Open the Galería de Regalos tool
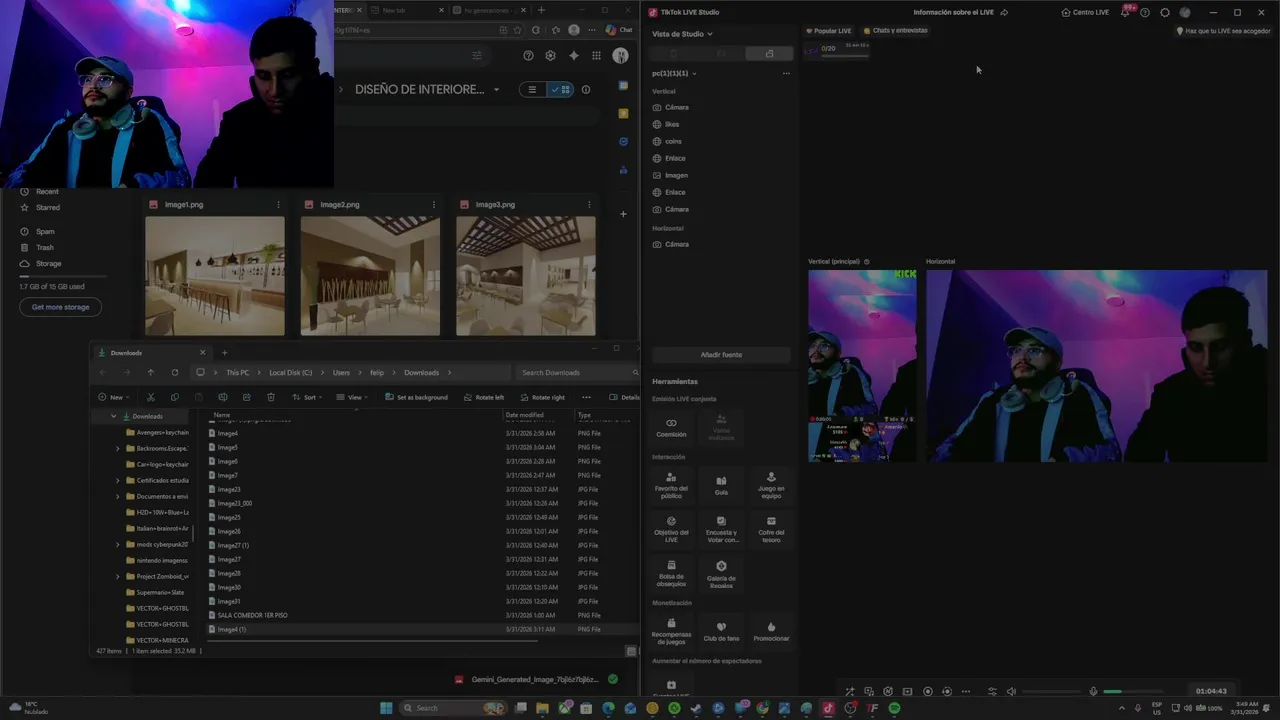1280x720 pixels. point(721,573)
